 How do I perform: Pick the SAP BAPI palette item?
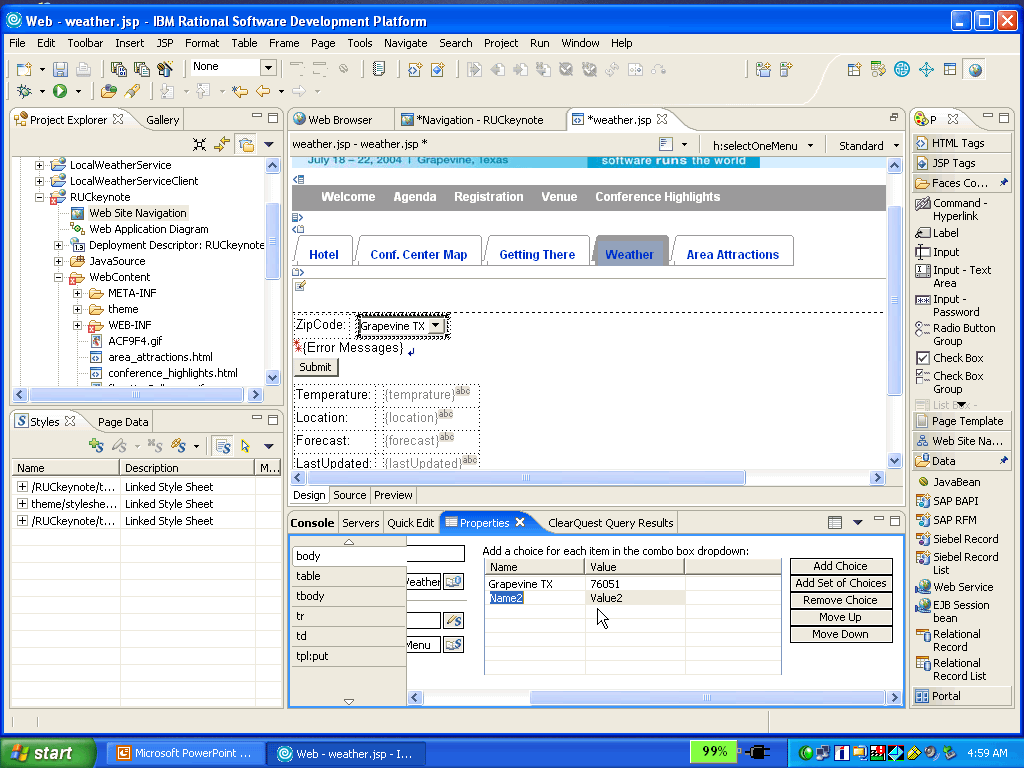(948, 501)
